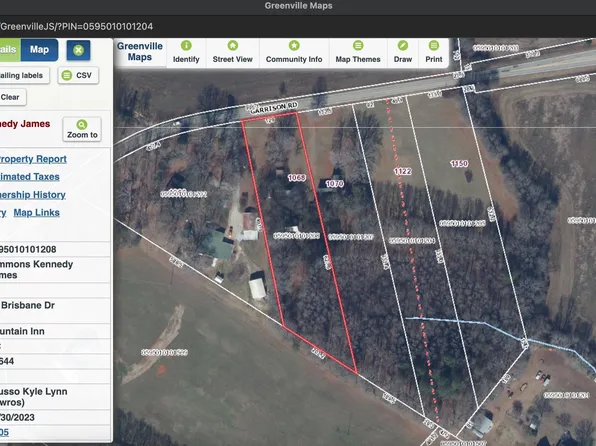Open the Estimated Taxes link
Image resolution: width=596 pixels, height=446 pixels.
[30, 177]
